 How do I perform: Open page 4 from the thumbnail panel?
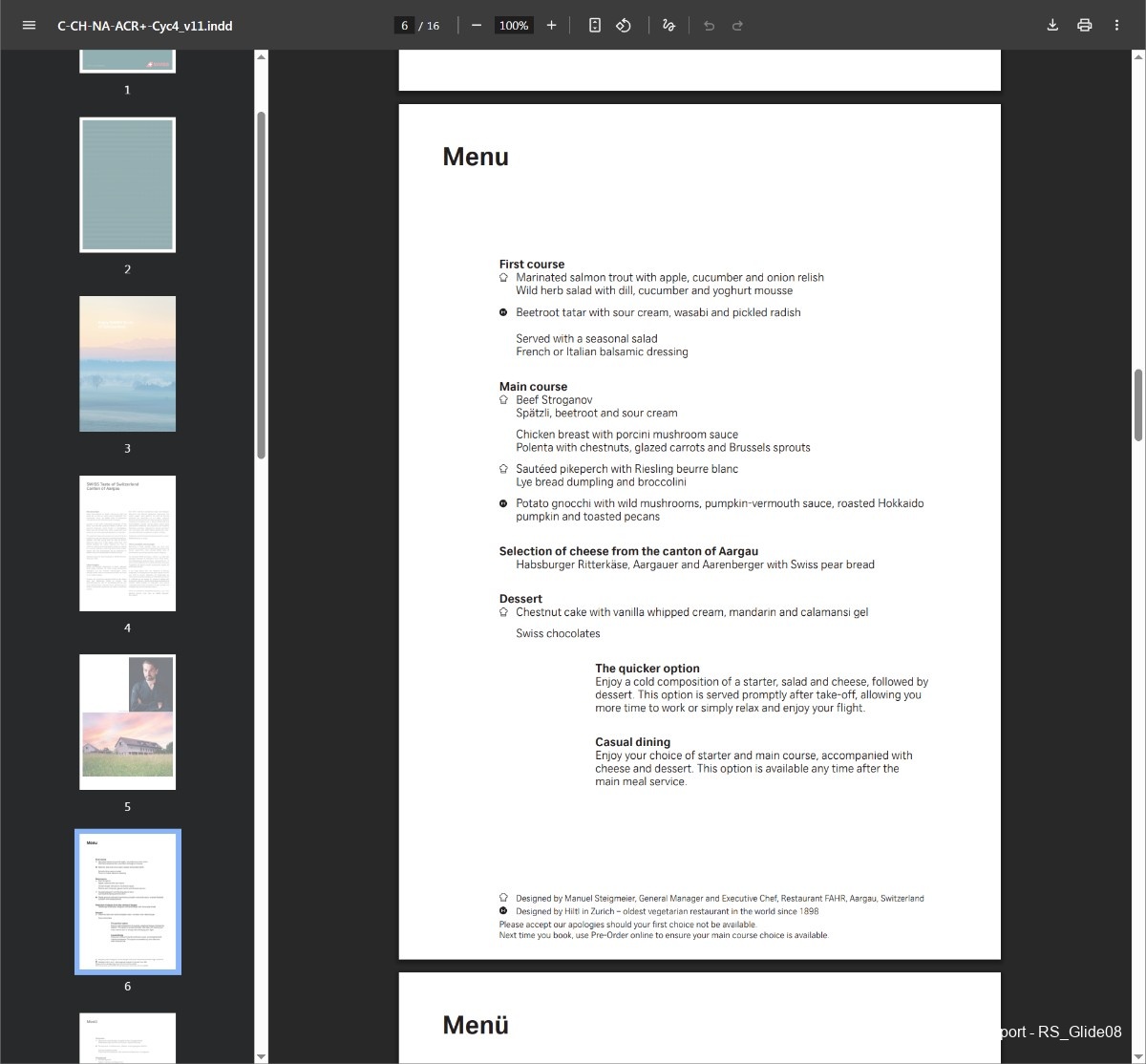coord(127,543)
